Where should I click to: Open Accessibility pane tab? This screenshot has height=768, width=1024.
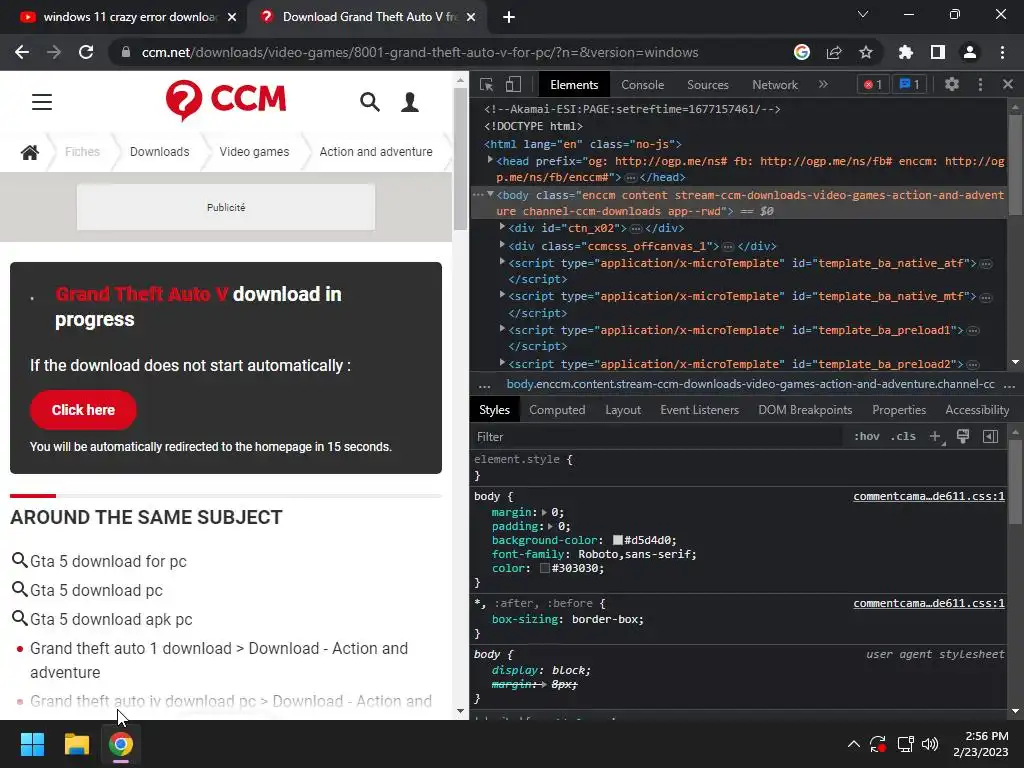(x=977, y=410)
